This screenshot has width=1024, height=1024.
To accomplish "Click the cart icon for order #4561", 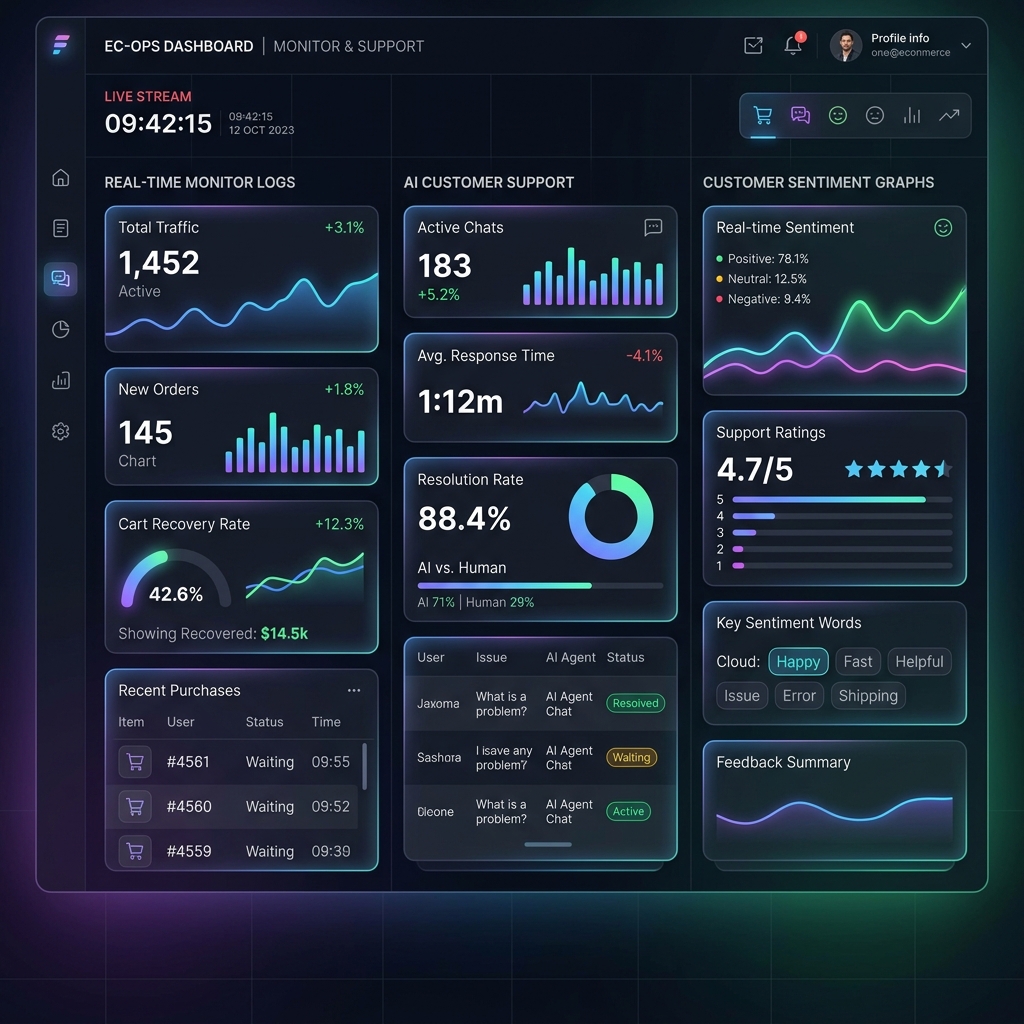I will tap(135, 761).
